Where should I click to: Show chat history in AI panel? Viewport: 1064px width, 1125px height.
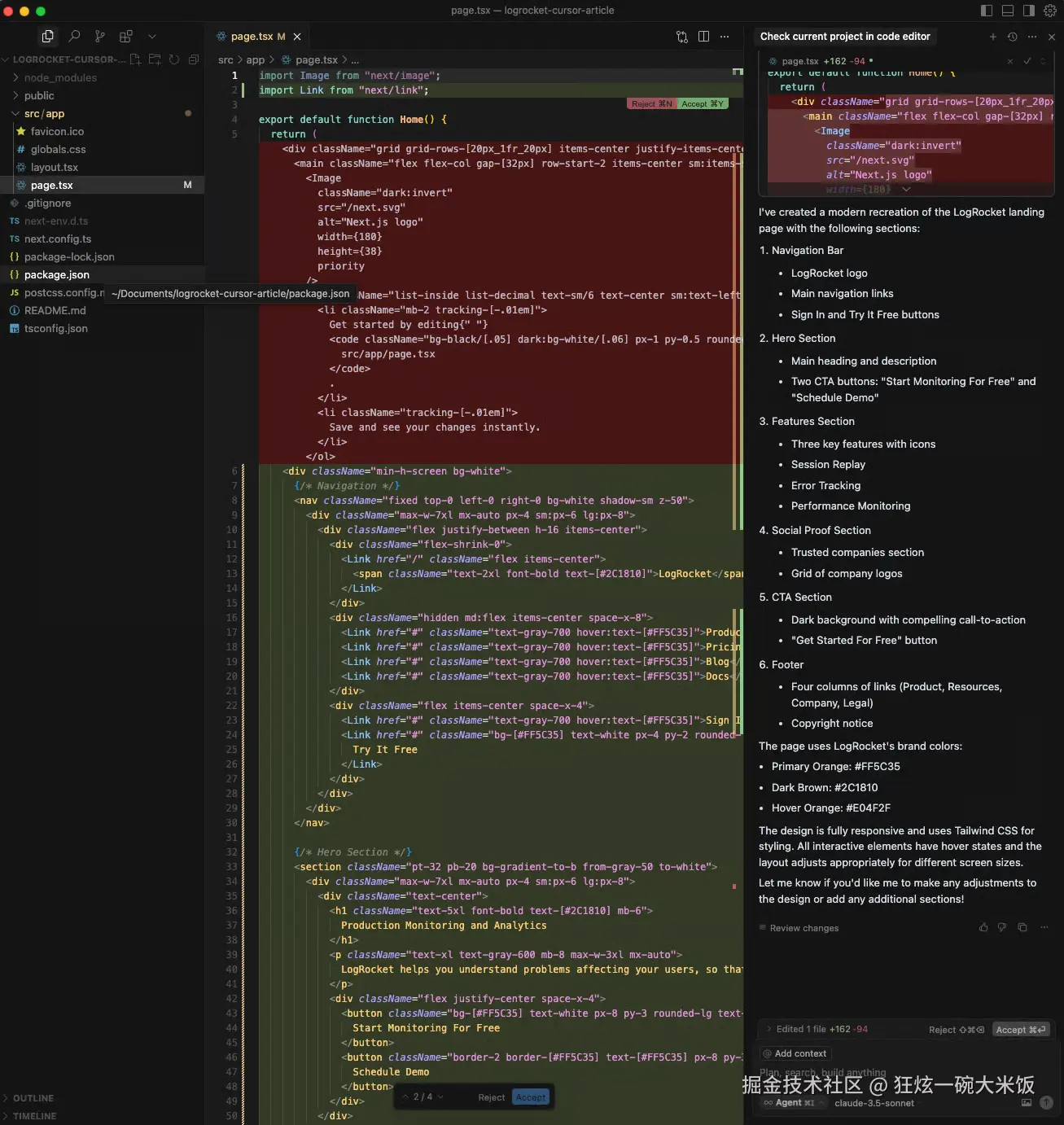click(x=1012, y=37)
